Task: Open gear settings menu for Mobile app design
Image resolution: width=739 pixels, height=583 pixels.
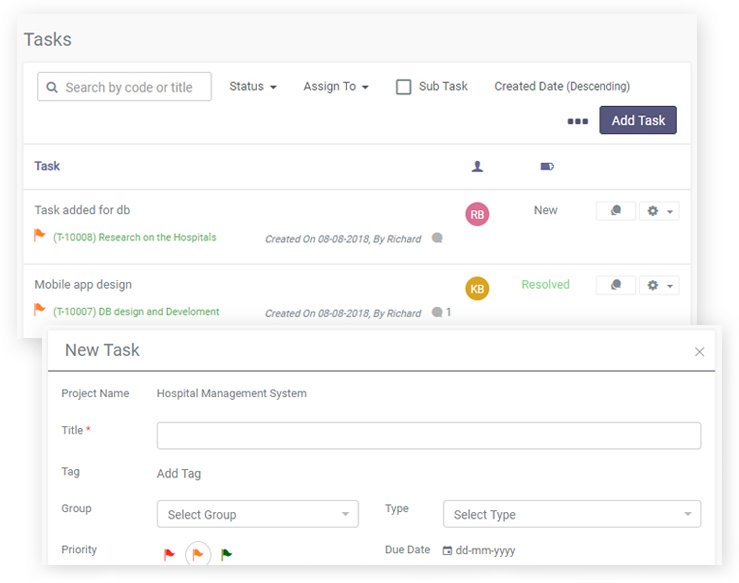Action: (x=660, y=286)
